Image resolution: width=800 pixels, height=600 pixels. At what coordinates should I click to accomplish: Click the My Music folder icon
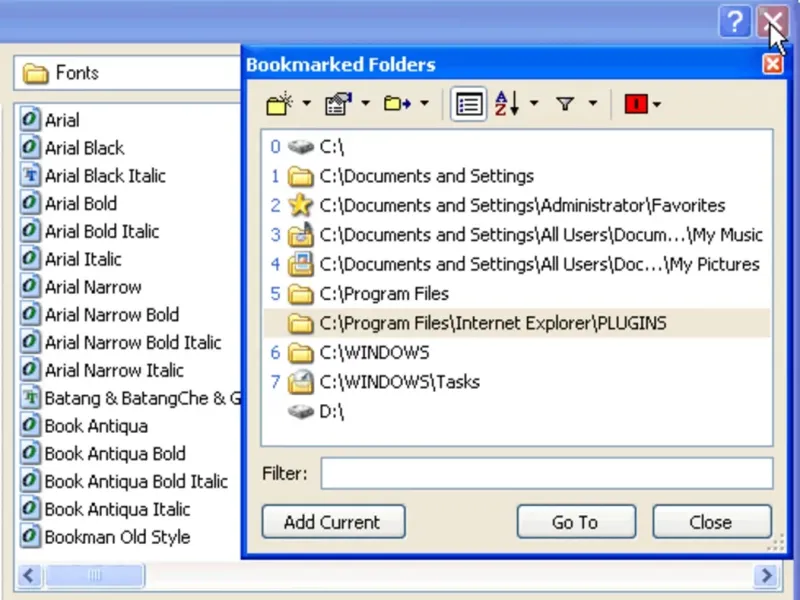coord(301,235)
